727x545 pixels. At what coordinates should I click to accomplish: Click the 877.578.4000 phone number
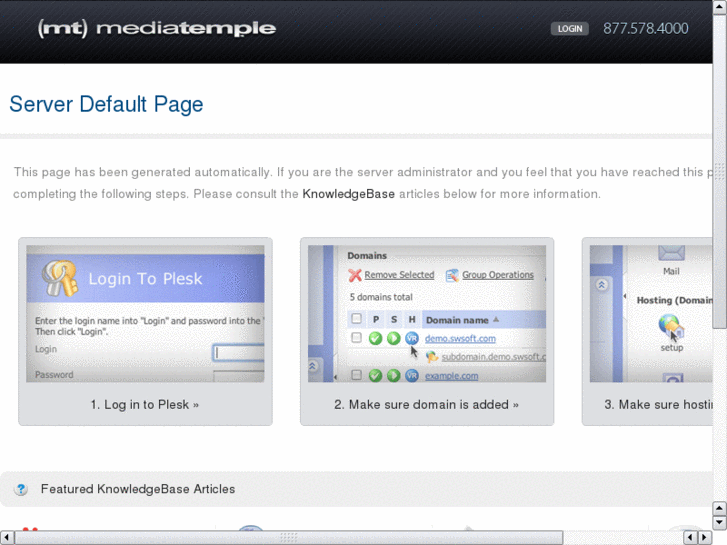click(645, 29)
